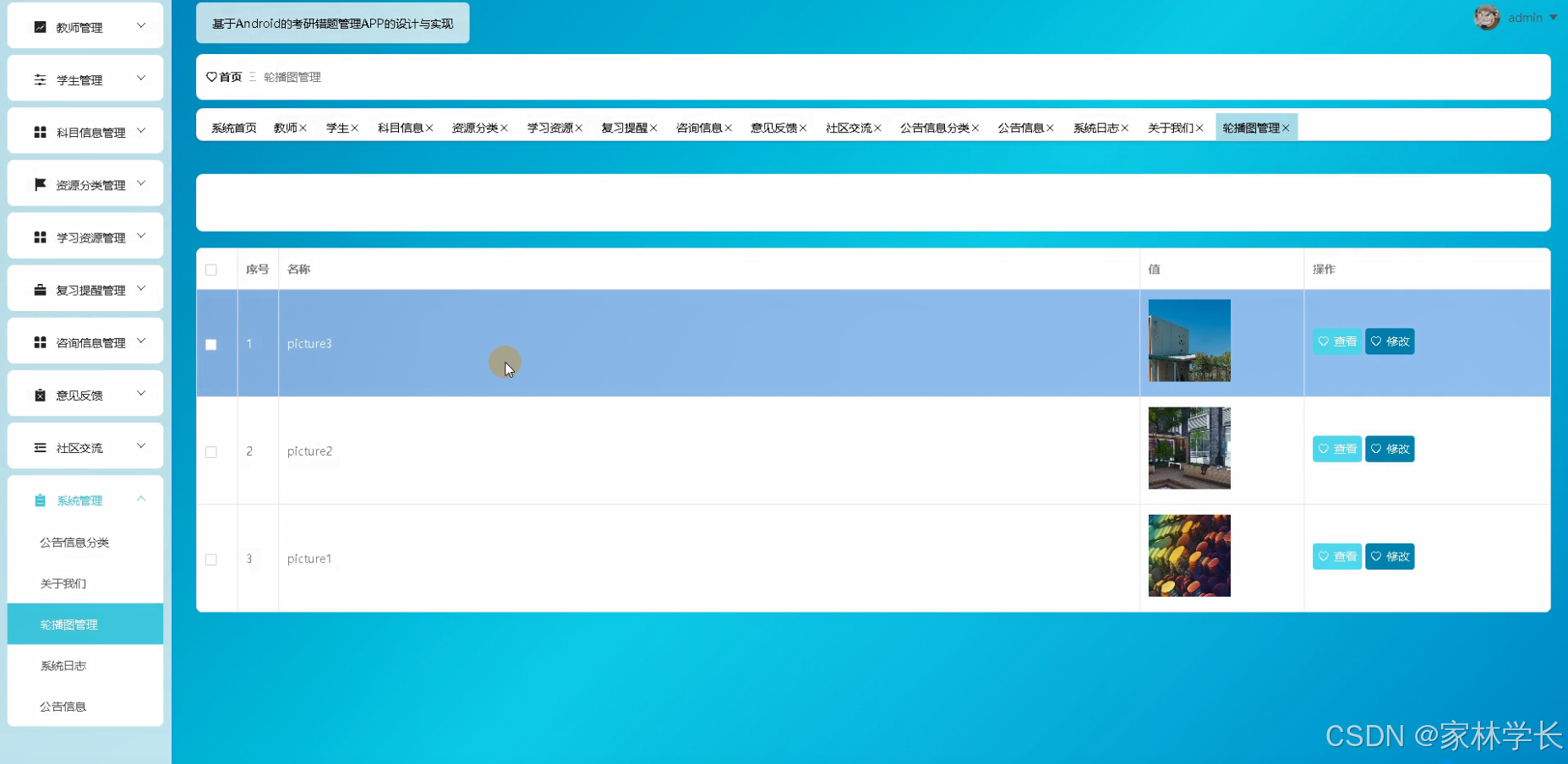Check the checkbox for picture2 row

[x=210, y=451]
